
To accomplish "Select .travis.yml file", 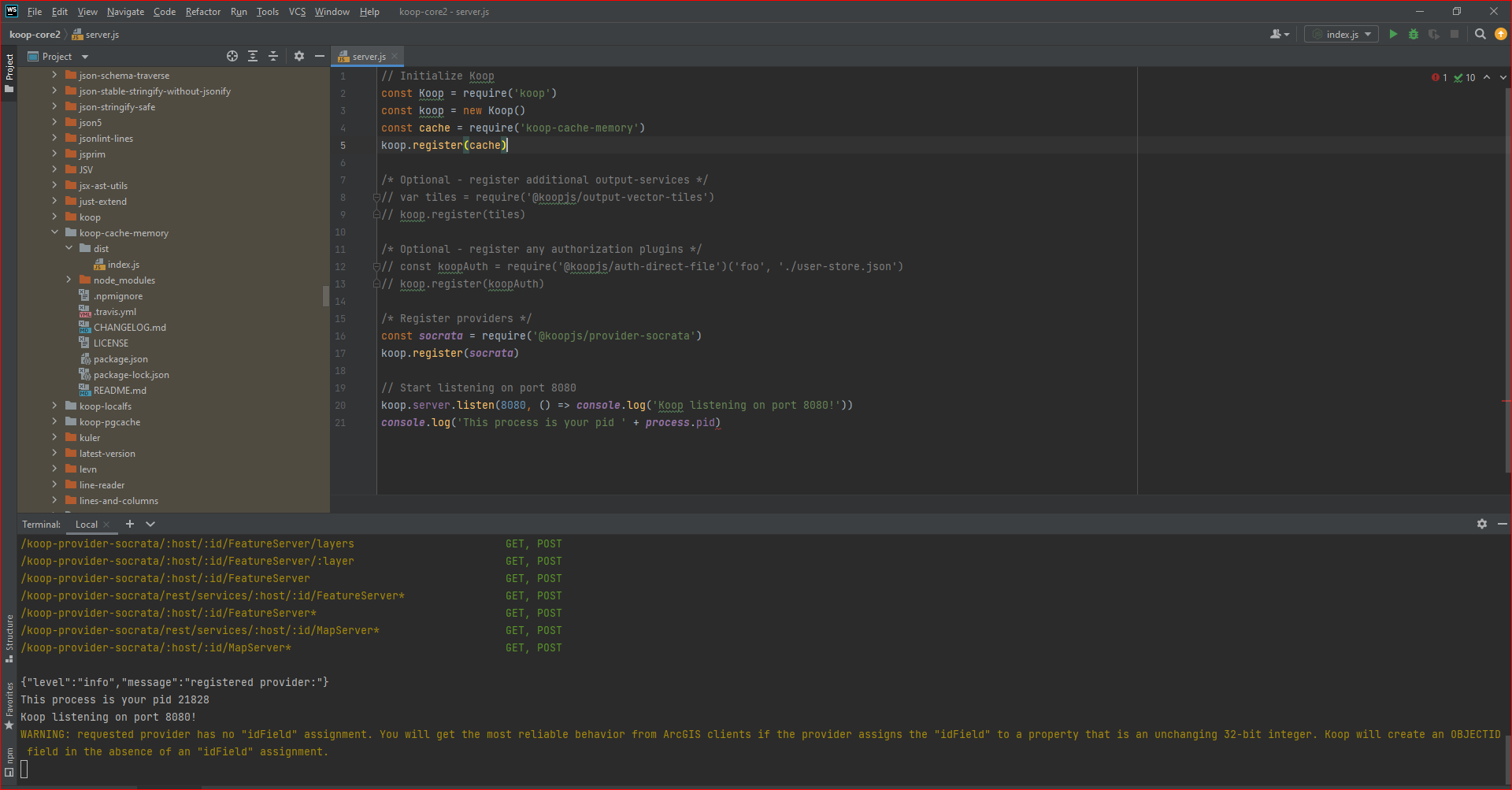I will coord(108,312).
